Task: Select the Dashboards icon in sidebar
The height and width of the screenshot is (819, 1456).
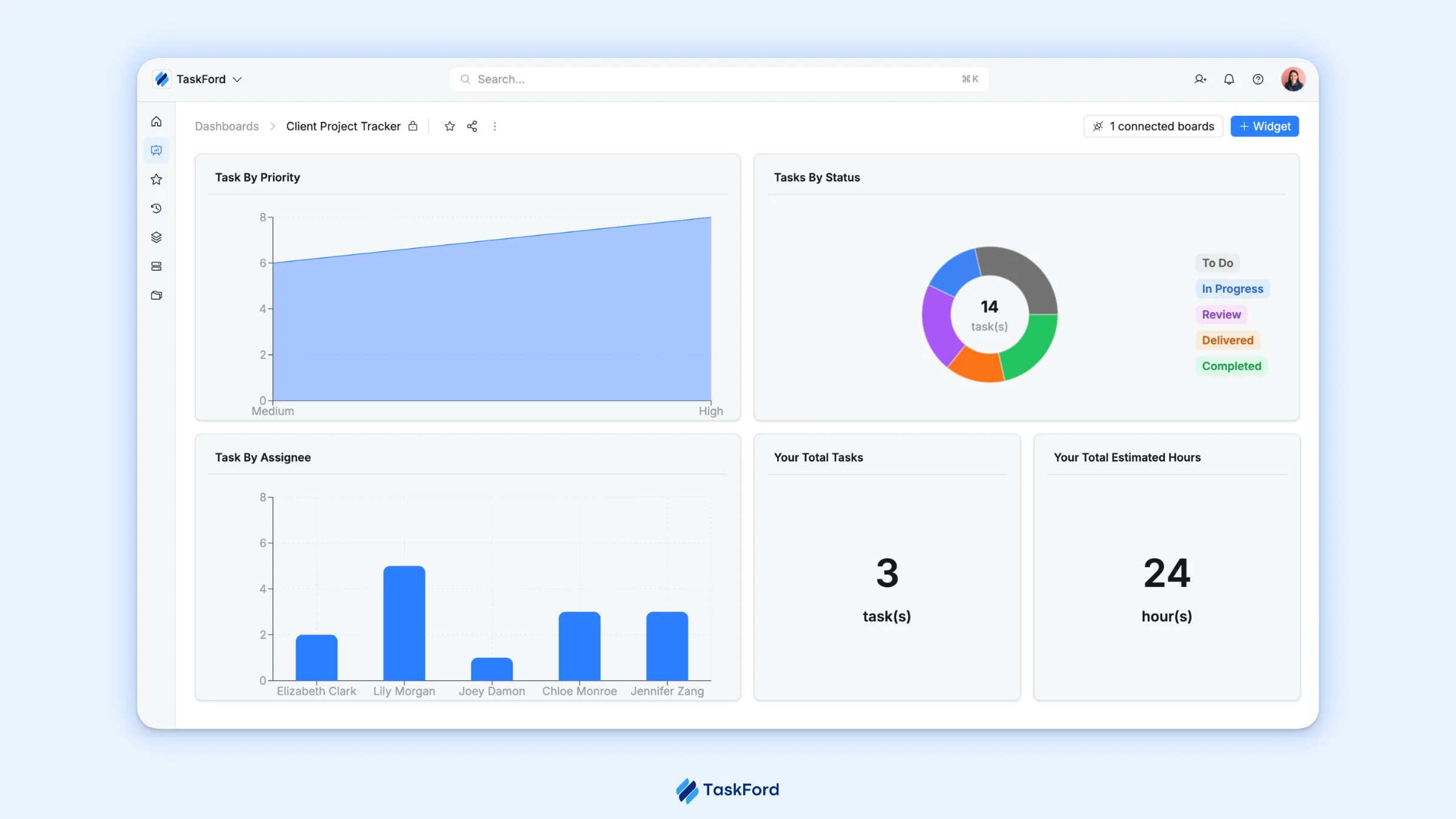Action: pyautogui.click(x=156, y=150)
